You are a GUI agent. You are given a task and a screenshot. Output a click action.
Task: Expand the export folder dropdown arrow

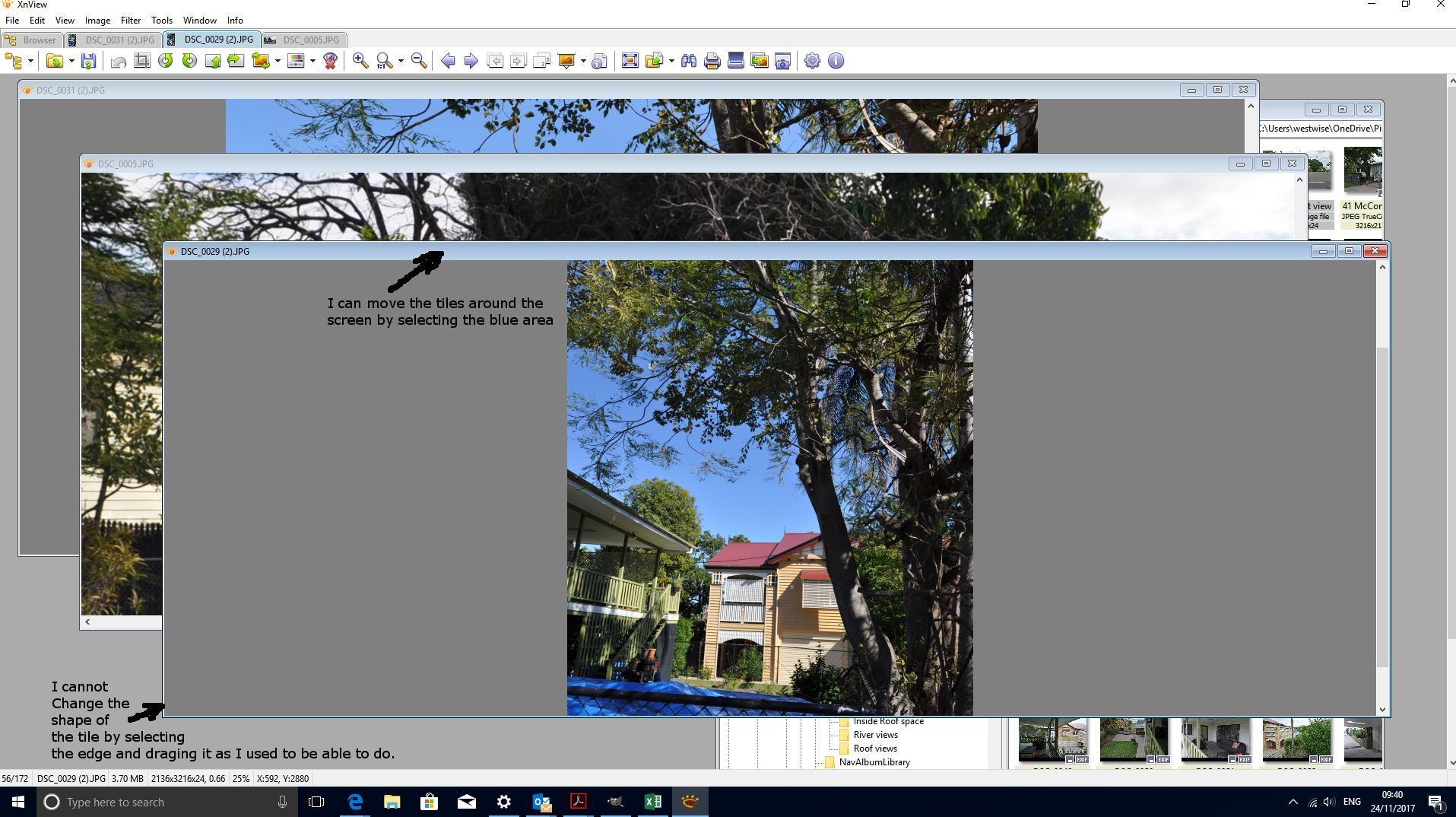click(x=671, y=61)
